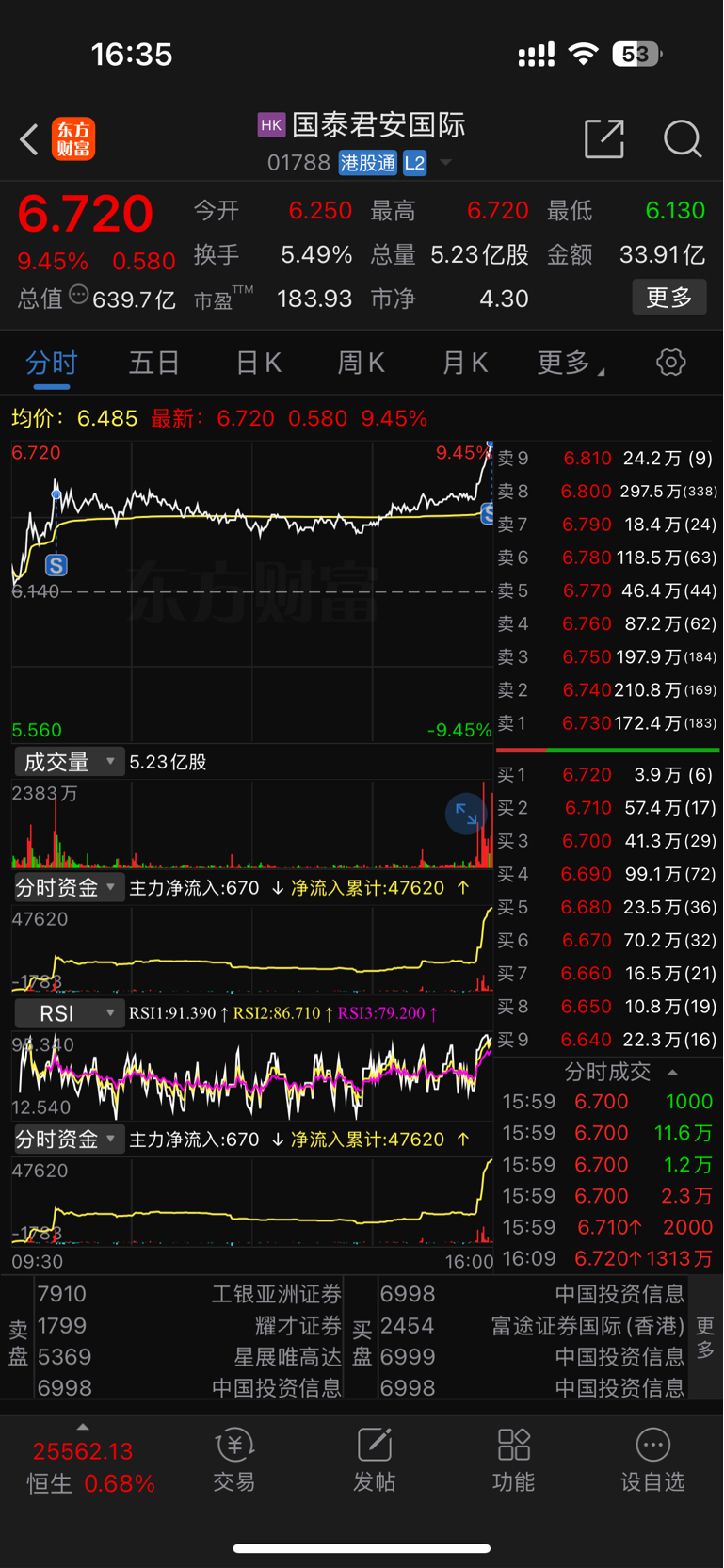Tap the info icon beside 总值
Viewport: 724px width, 1568px height.
pyautogui.click(x=79, y=295)
